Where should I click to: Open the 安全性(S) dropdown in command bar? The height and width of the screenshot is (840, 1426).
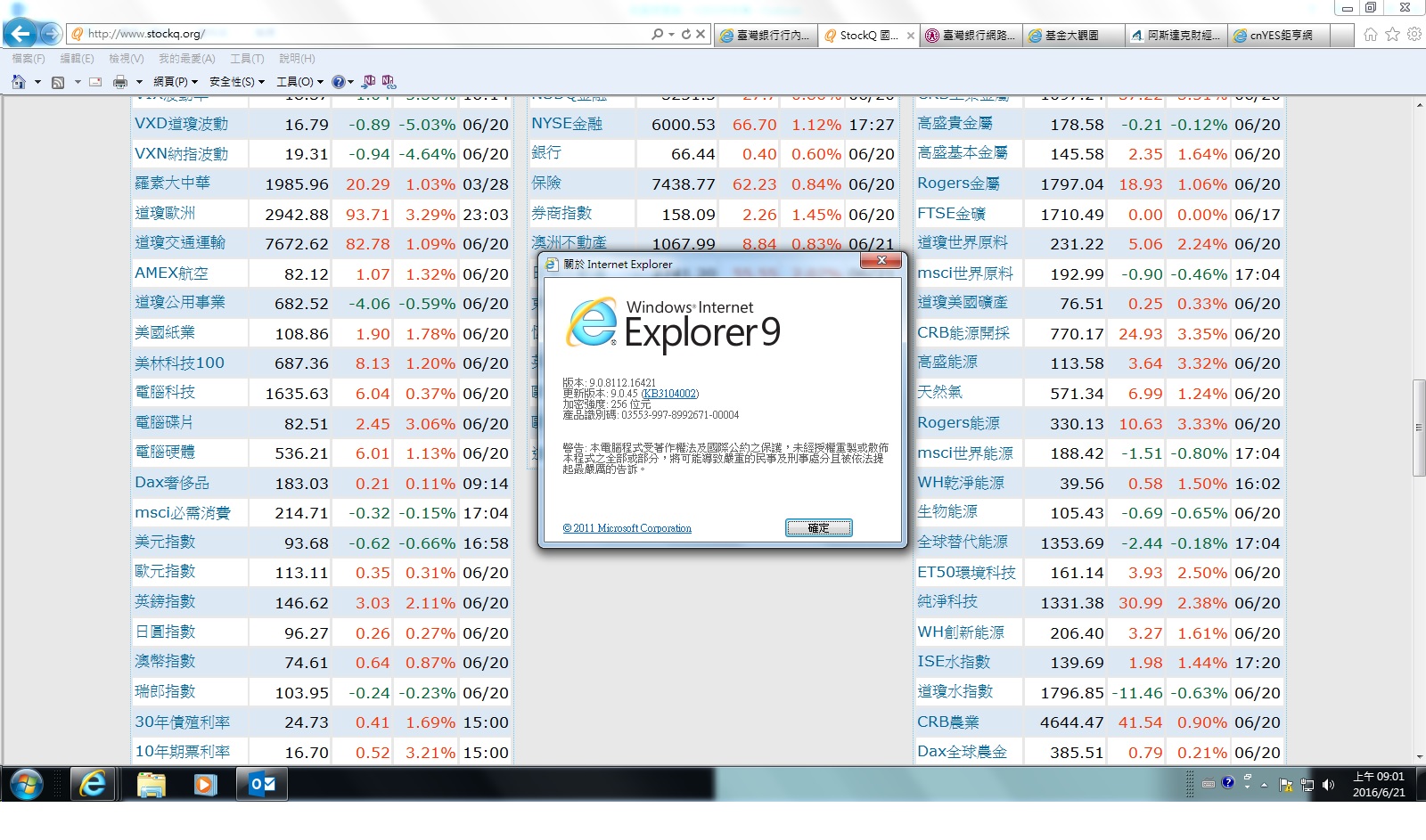coord(237,82)
